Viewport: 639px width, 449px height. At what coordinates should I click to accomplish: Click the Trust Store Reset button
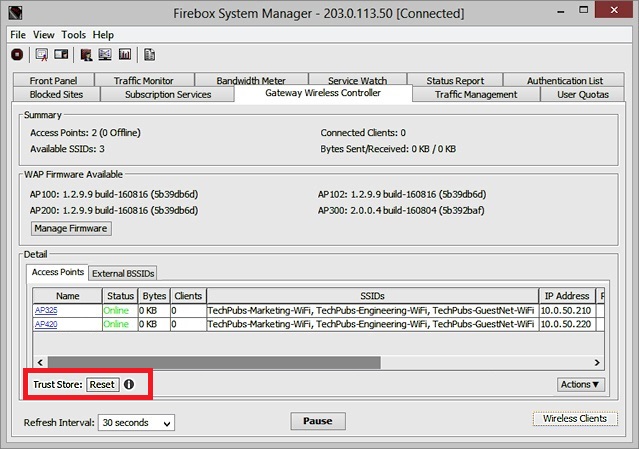coord(102,384)
